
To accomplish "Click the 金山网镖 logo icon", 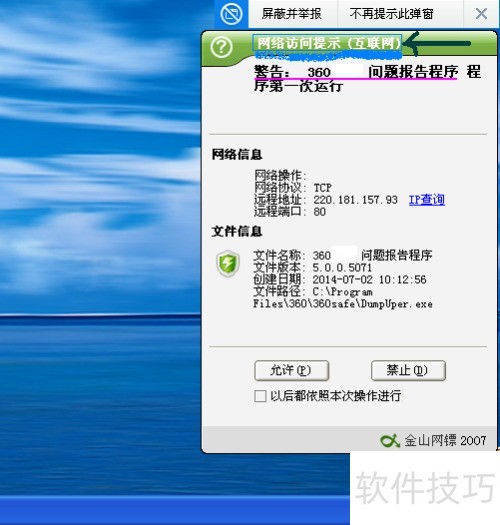I will 390,441.
